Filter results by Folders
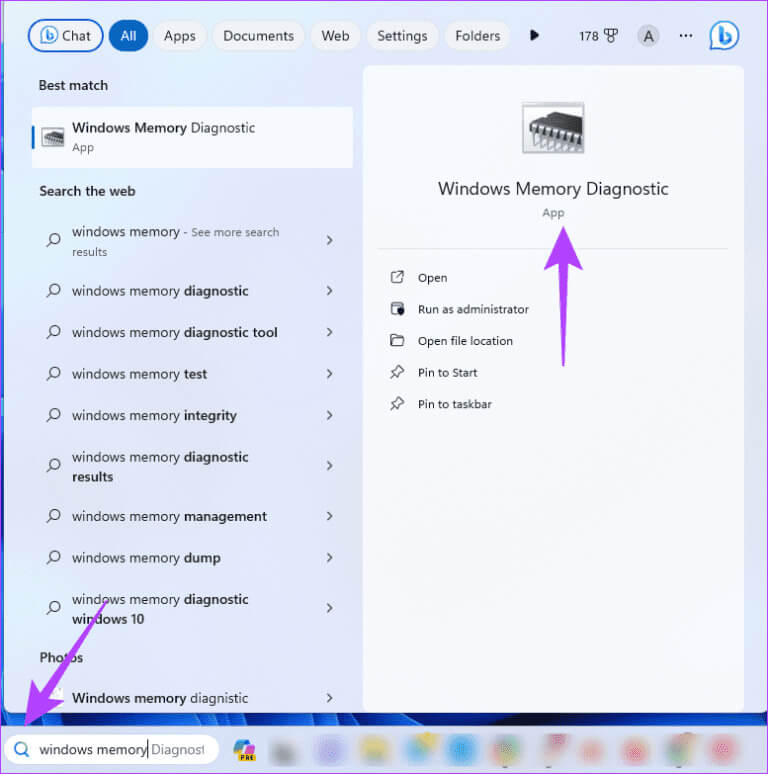Viewport: 768px width, 774px height. pos(477,36)
